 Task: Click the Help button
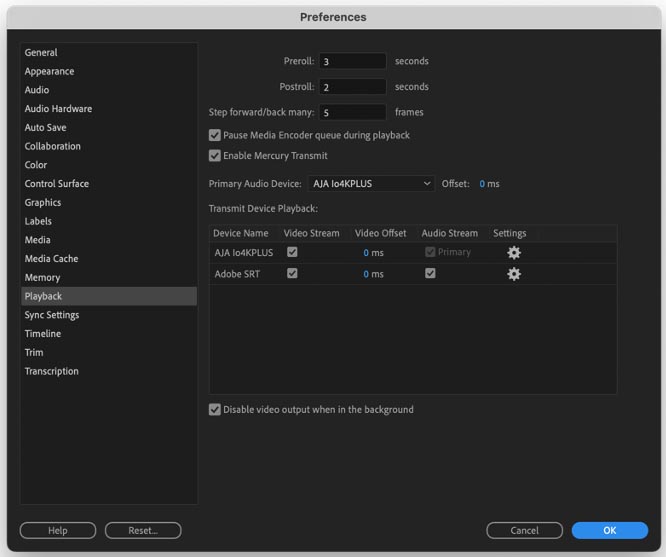[58, 530]
